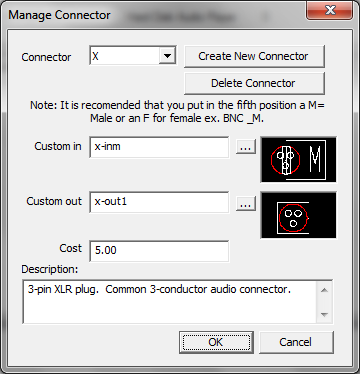This screenshot has height=374, width=360.
Task: Click the Description scrollbar up arrow
Action: pos(324,290)
